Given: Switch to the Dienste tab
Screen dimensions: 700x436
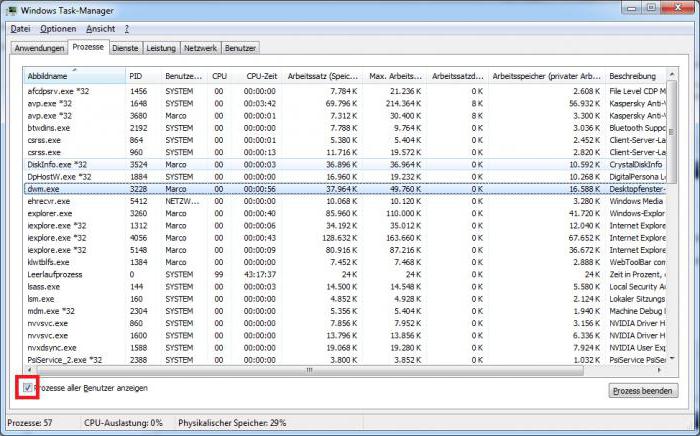Looking at the screenshot, I should (124, 48).
